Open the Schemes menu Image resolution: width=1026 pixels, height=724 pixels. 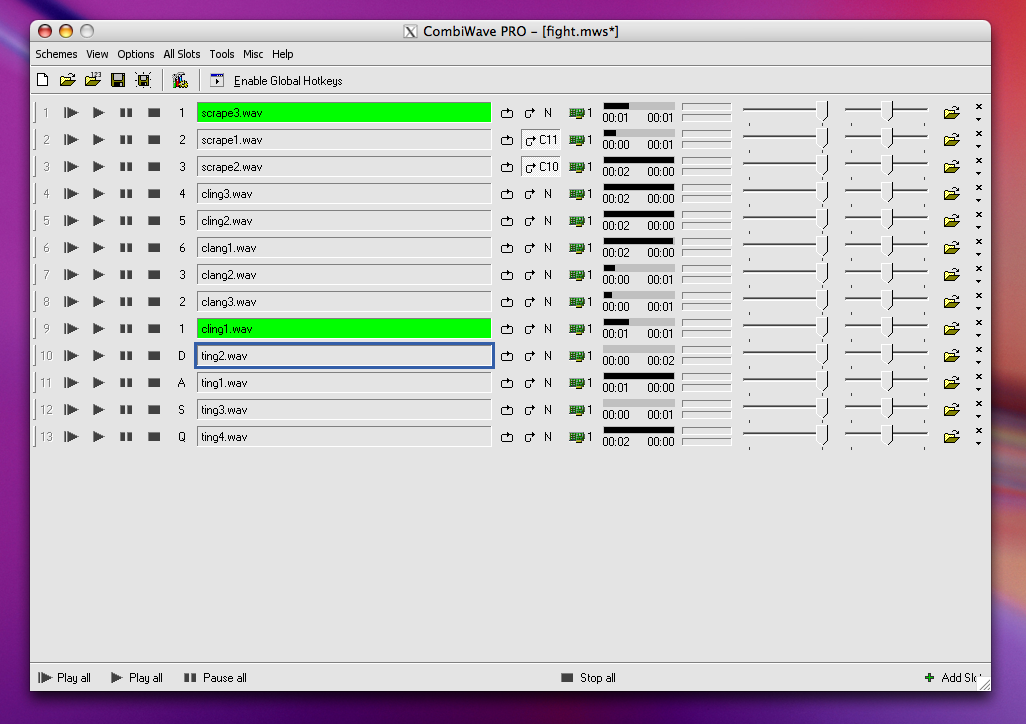(x=56, y=54)
